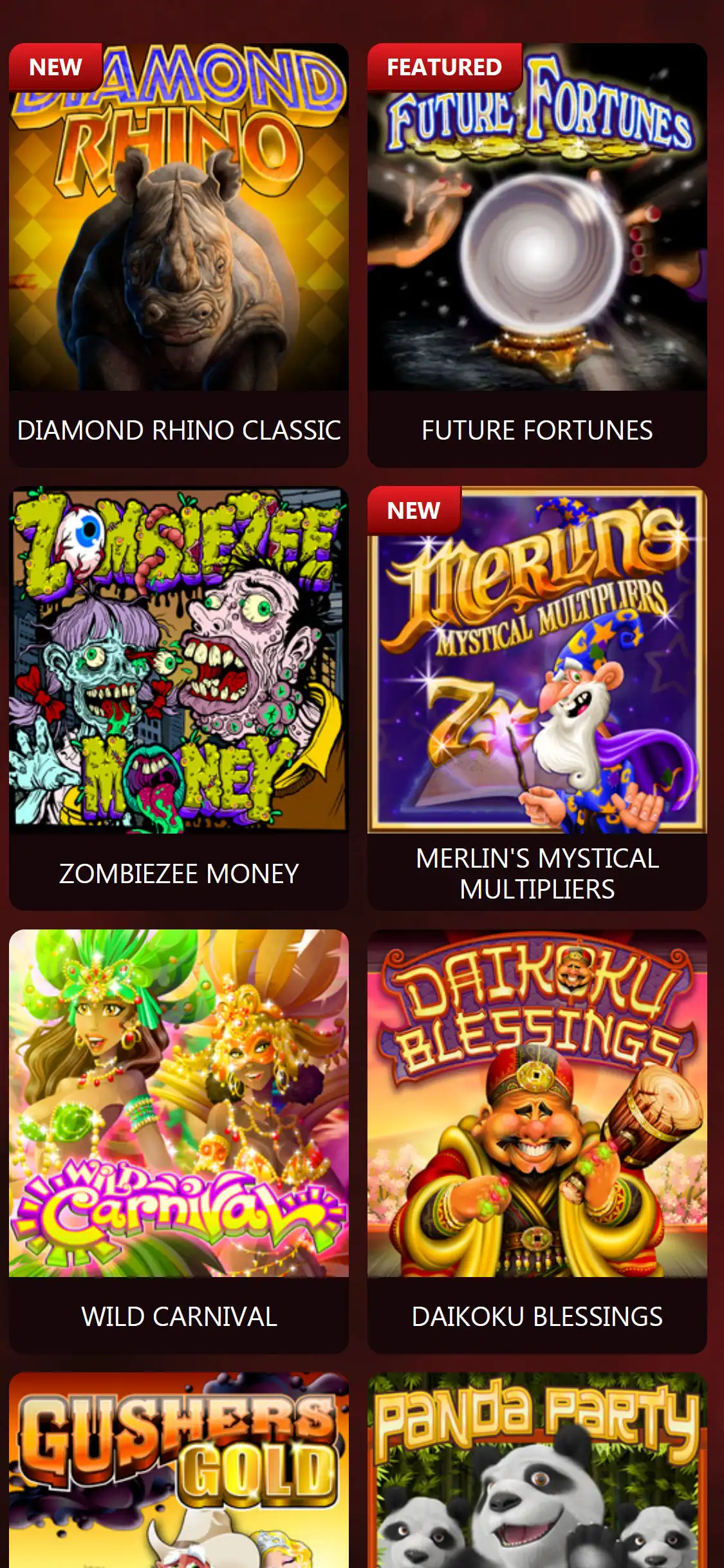Select the Wild Carnival game image

click(179, 1103)
